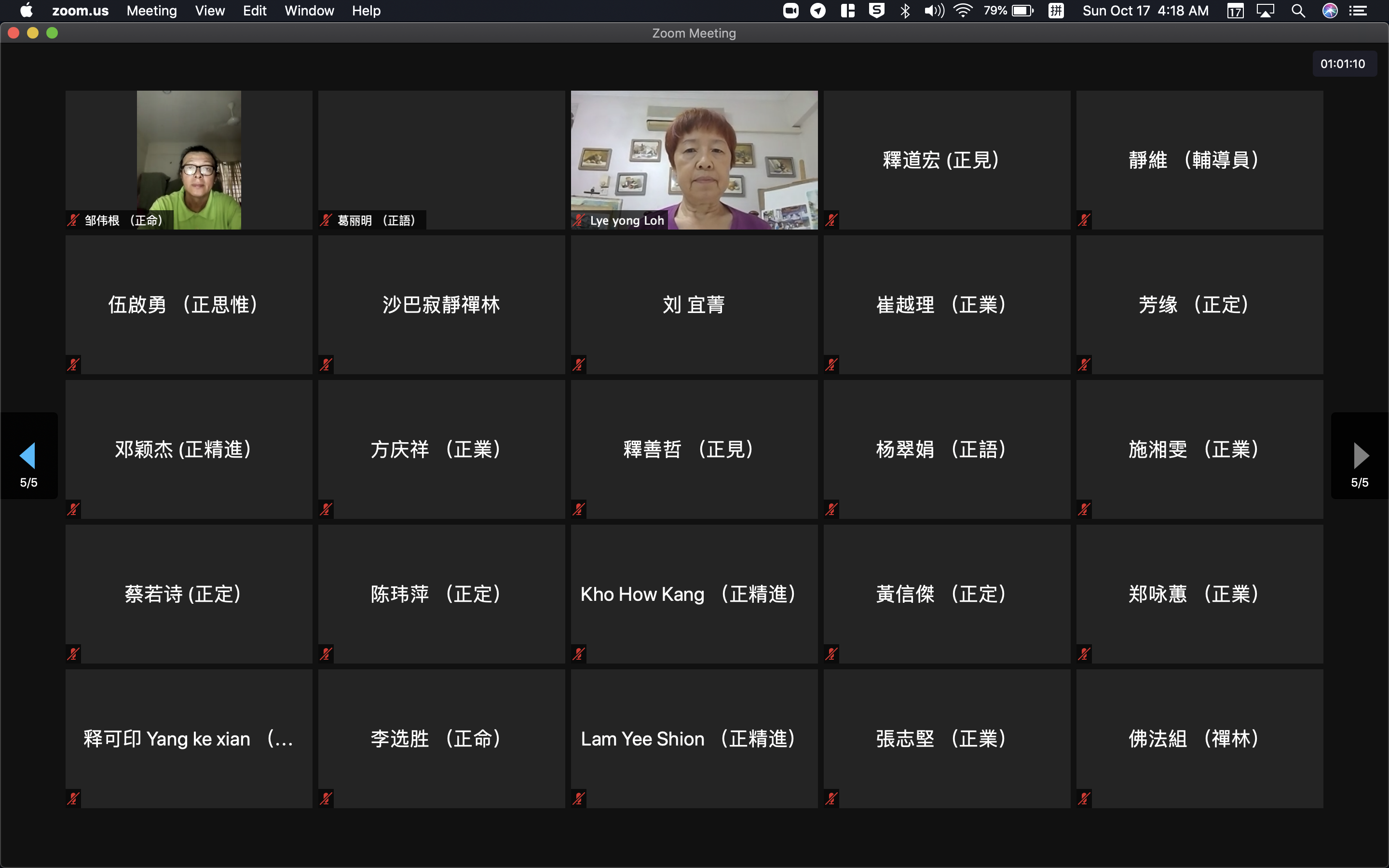Screen dimensions: 1389x868
Task: Open the AirPlay display icon
Action: (1266, 11)
